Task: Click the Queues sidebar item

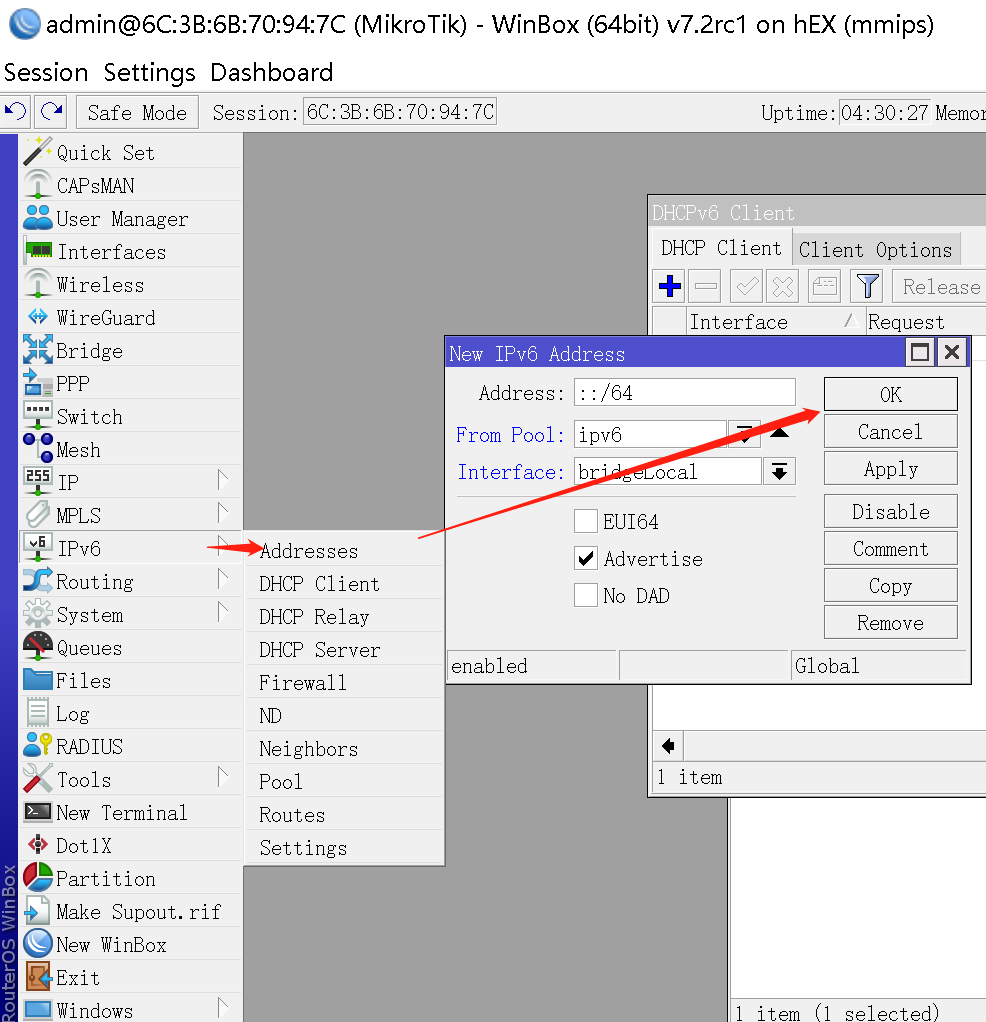Action: click(88, 648)
